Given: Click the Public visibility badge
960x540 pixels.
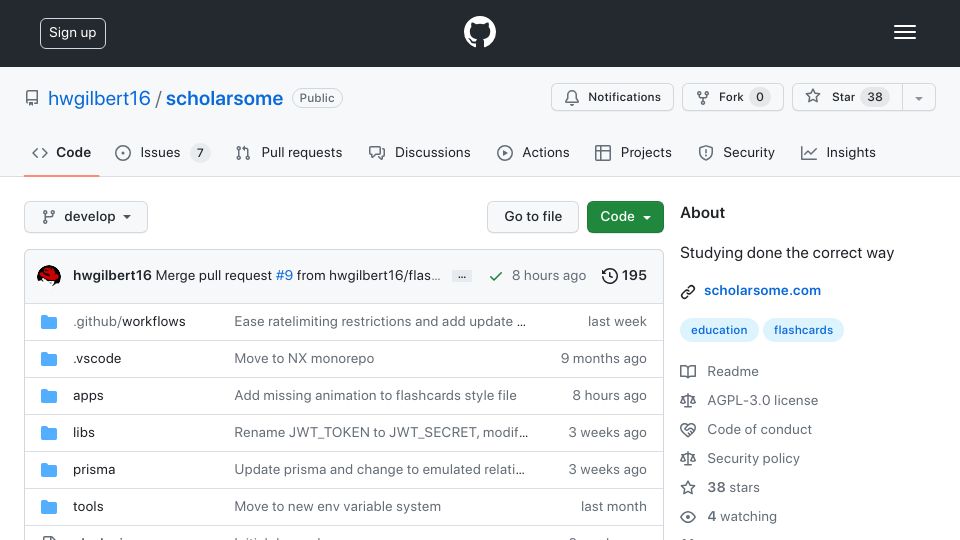Looking at the screenshot, I should (317, 98).
